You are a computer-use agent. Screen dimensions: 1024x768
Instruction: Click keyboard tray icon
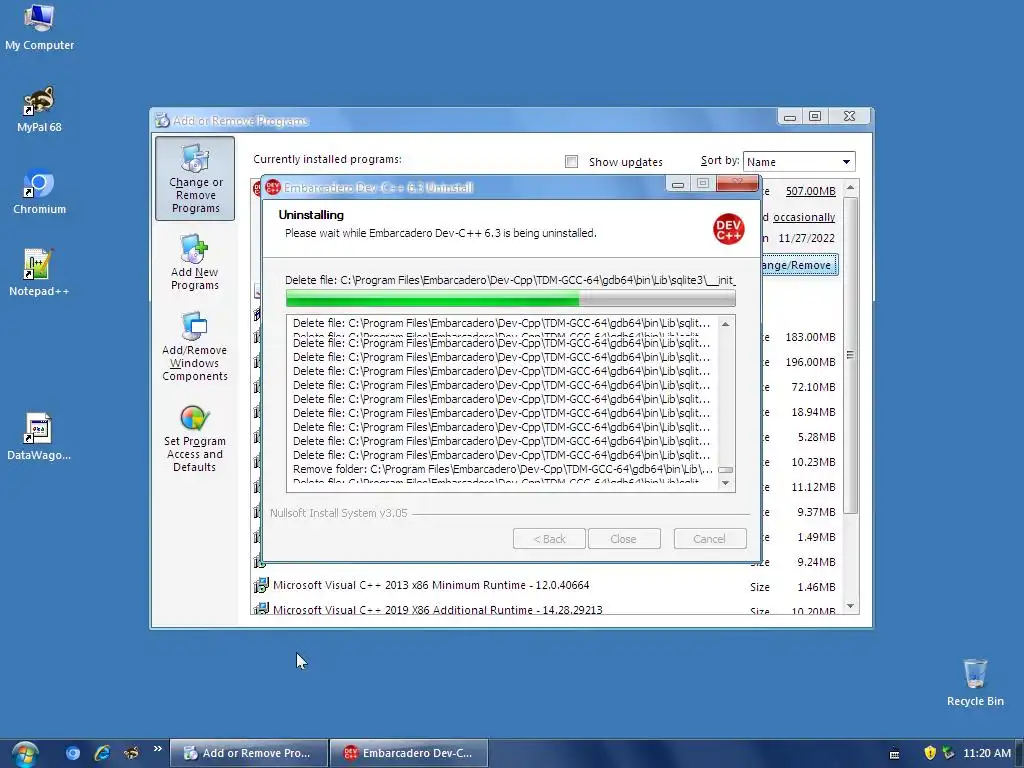tap(895, 754)
